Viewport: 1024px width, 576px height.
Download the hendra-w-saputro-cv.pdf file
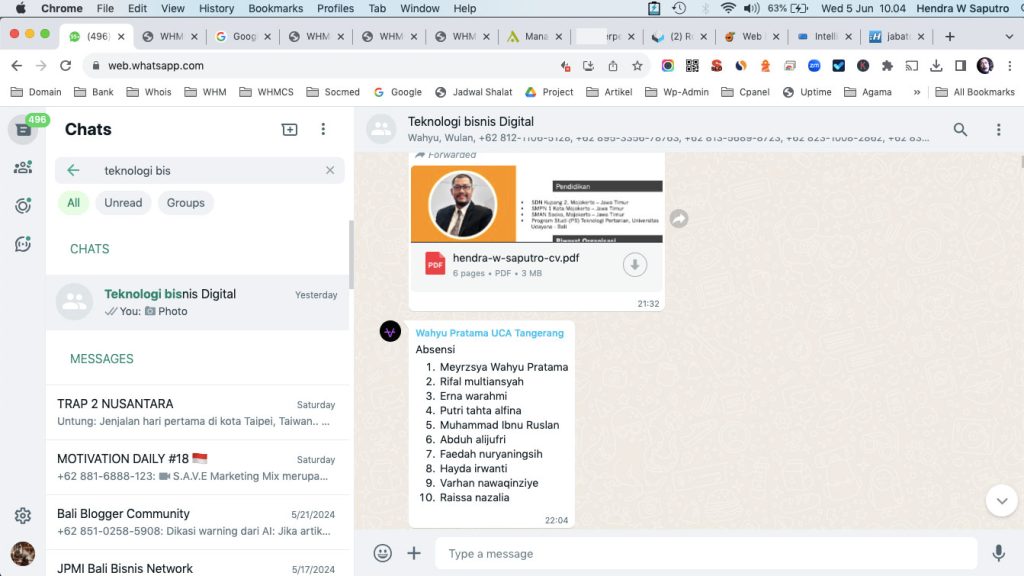[635, 265]
